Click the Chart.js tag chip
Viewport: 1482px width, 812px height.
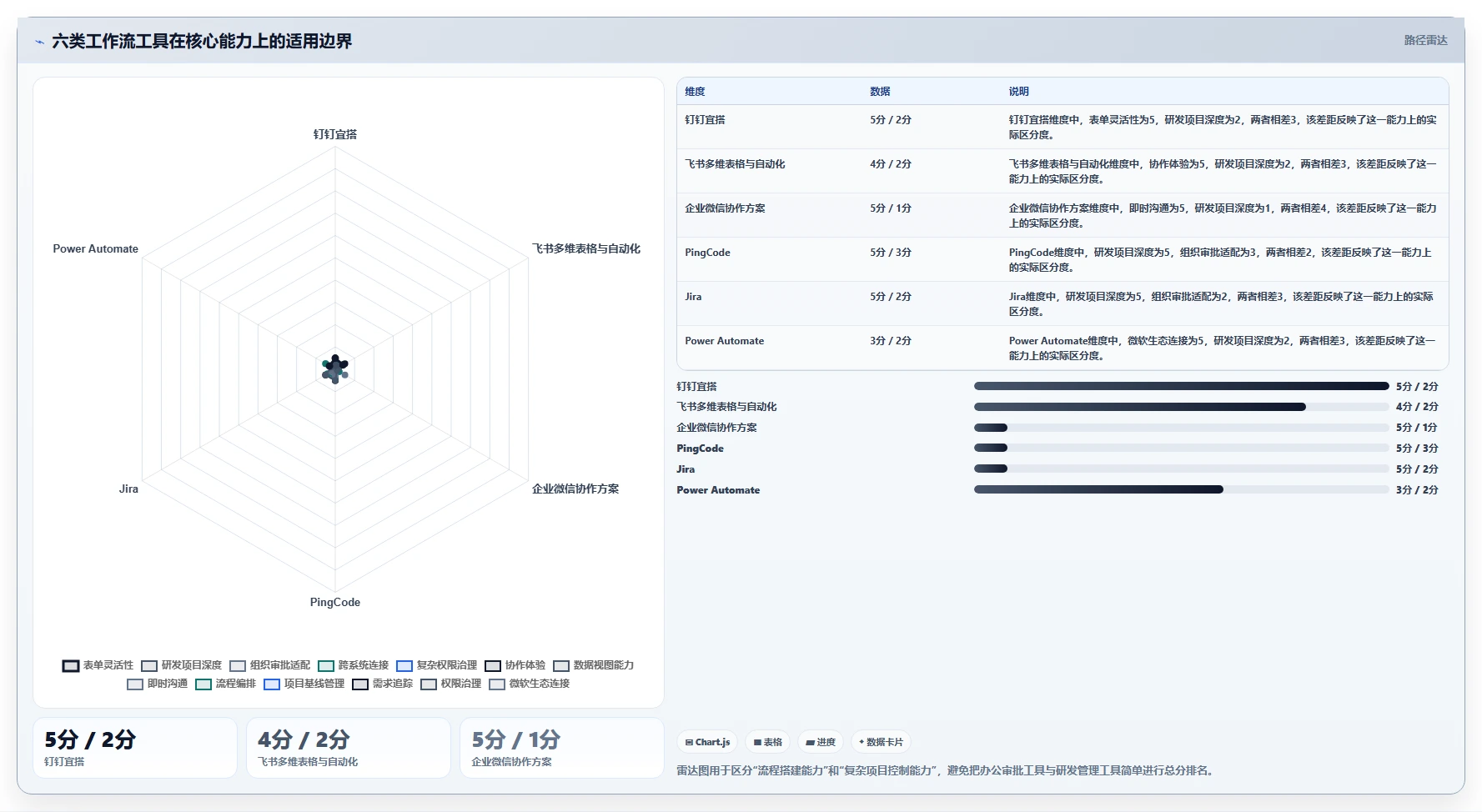click(x=707, y=742)
